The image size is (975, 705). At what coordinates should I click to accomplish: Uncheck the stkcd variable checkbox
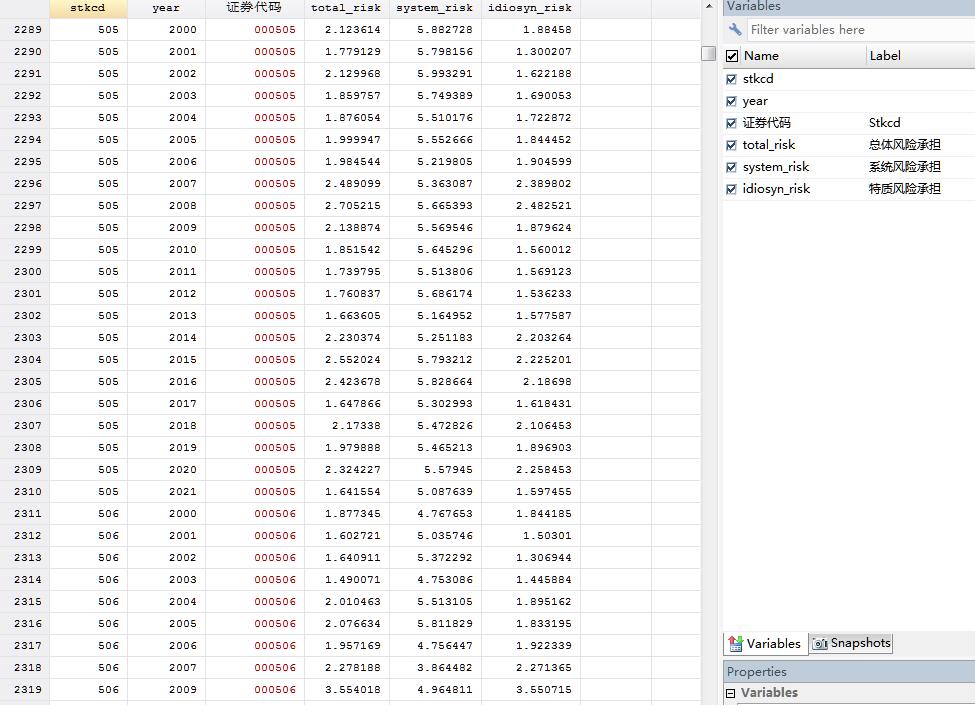[x=731, y=79]
